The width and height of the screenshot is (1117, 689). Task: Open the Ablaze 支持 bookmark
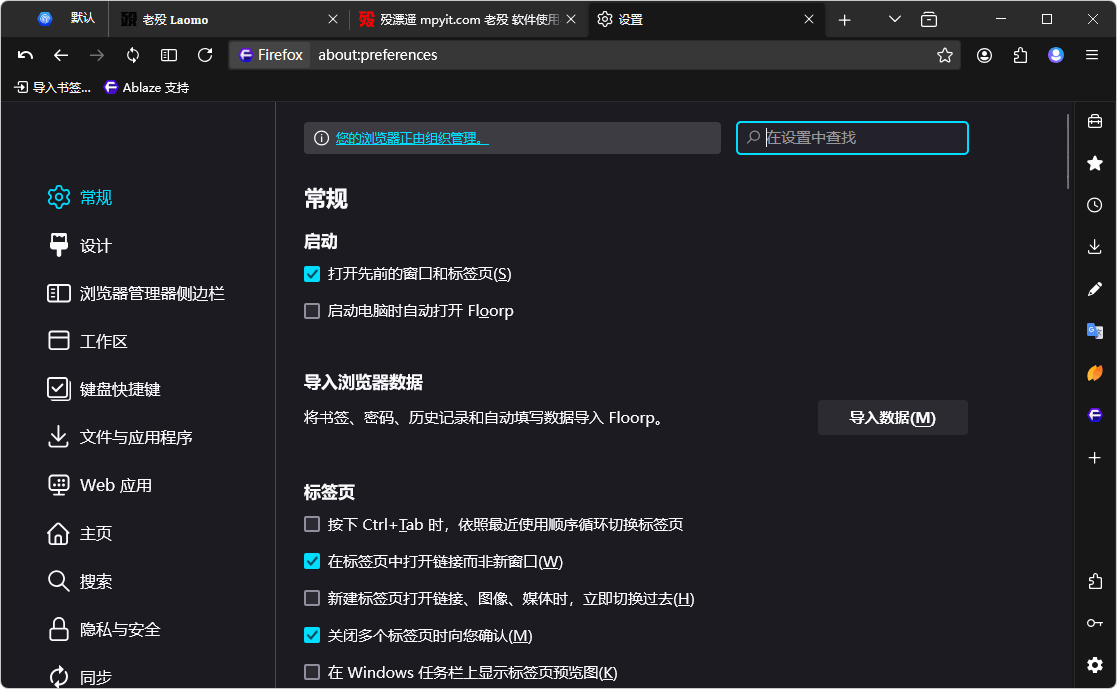147,88
